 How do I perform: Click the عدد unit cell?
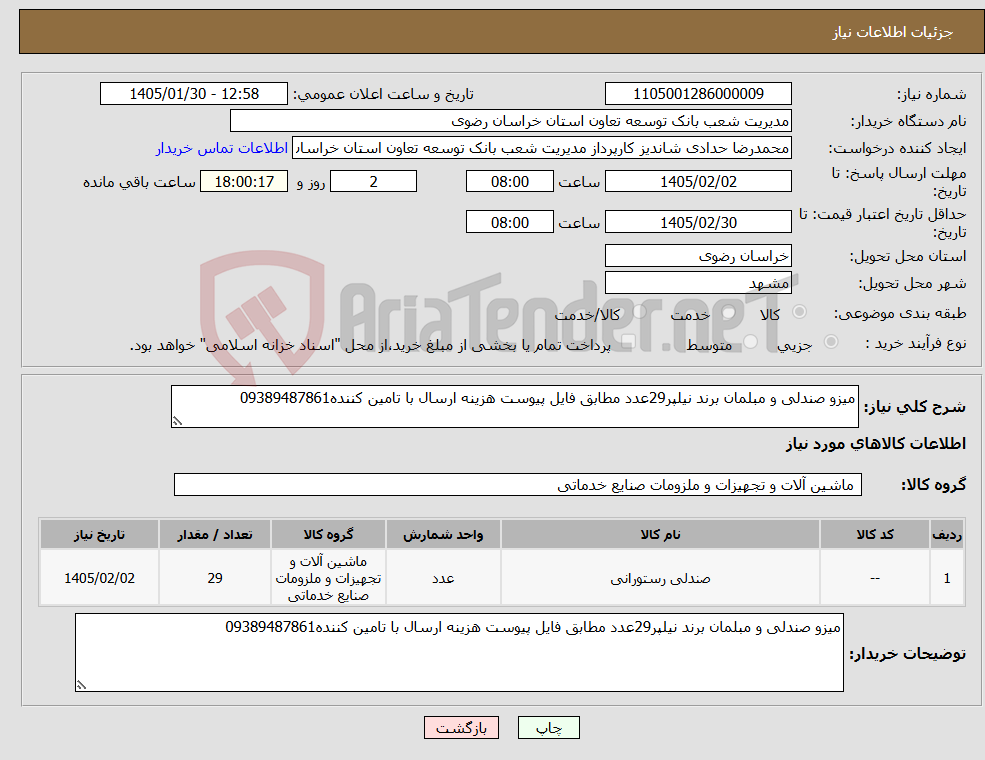coord(443,578)
